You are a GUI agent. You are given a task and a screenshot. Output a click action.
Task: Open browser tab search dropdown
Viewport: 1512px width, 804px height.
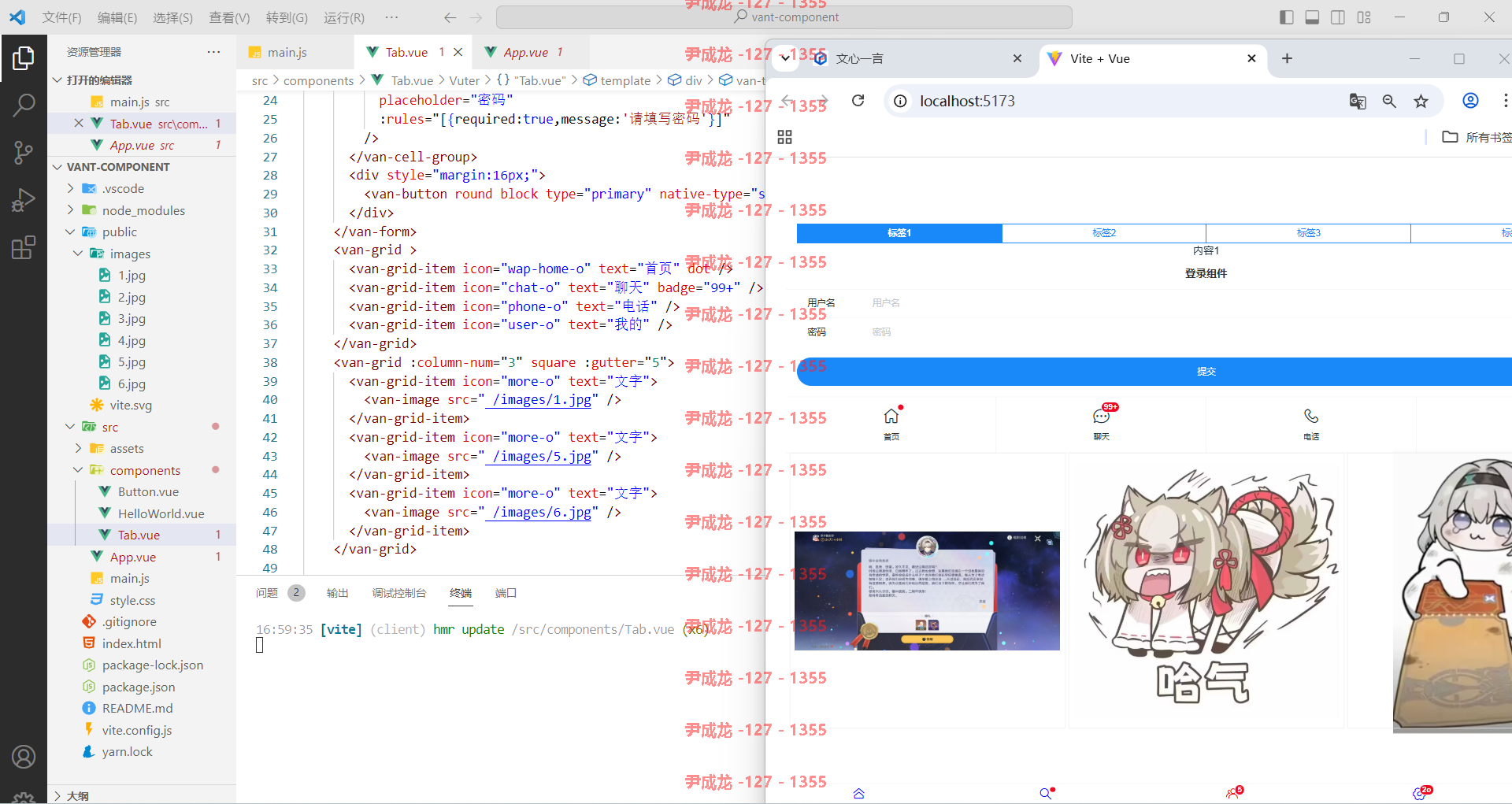(784, 58)
